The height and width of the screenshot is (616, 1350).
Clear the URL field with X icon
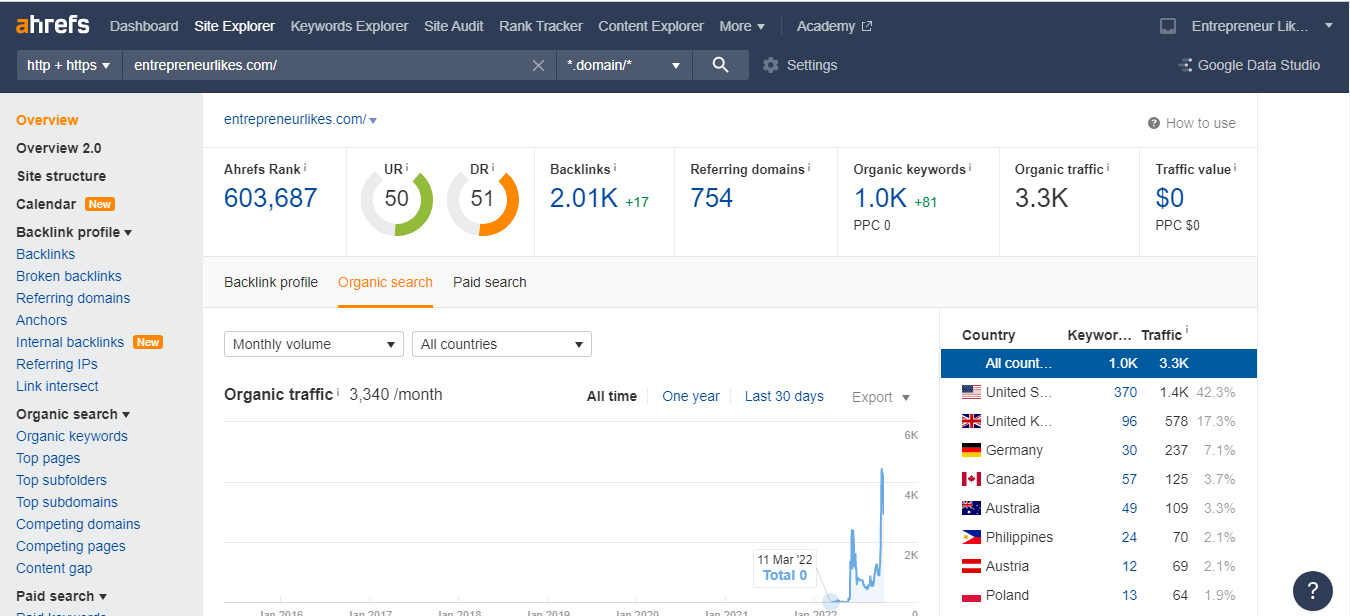coord(538,65)
